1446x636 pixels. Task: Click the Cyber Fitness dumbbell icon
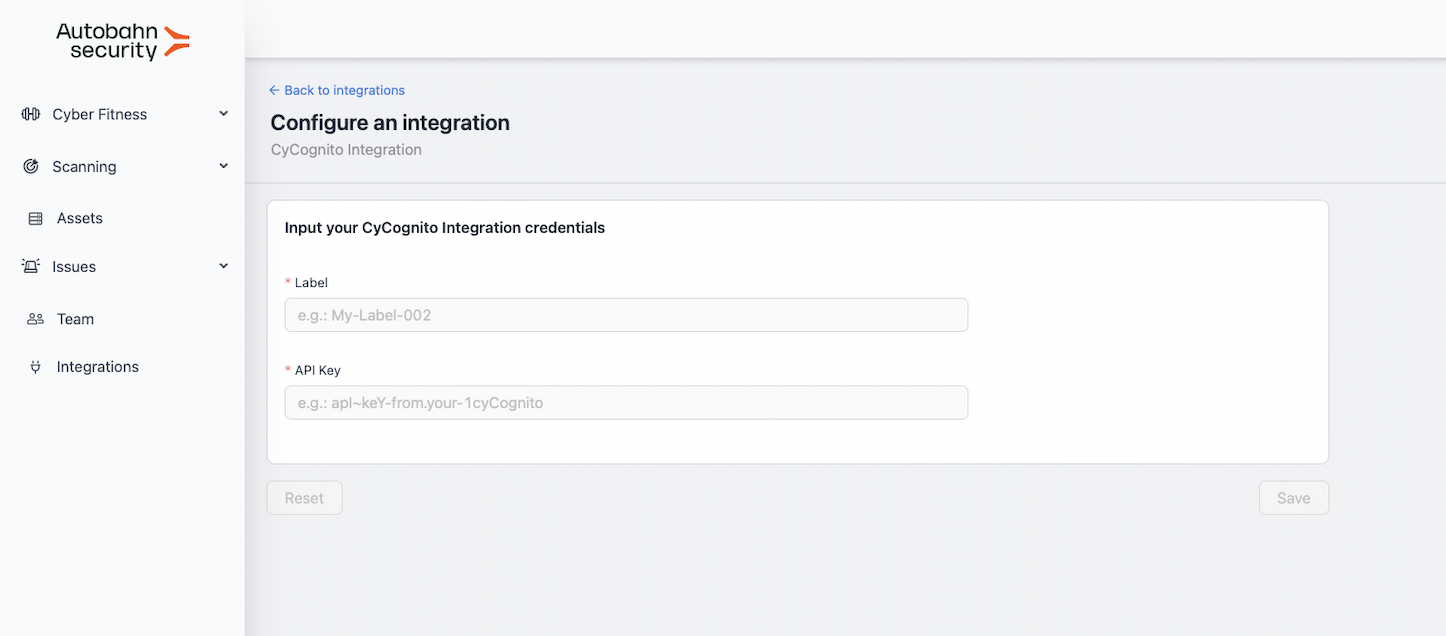(x=31, y=114)
